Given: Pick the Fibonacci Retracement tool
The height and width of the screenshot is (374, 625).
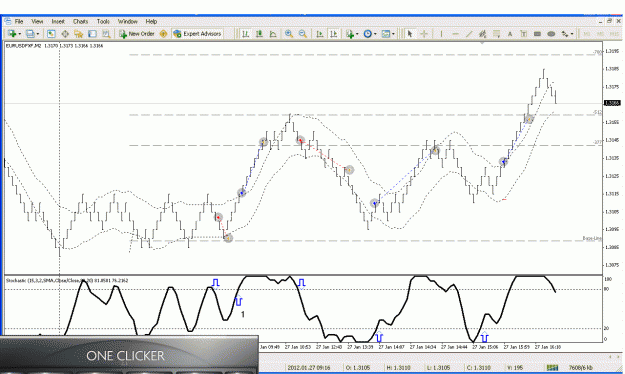Looking at the screenshot, I should pyautogui.click(x=496, y=34).
